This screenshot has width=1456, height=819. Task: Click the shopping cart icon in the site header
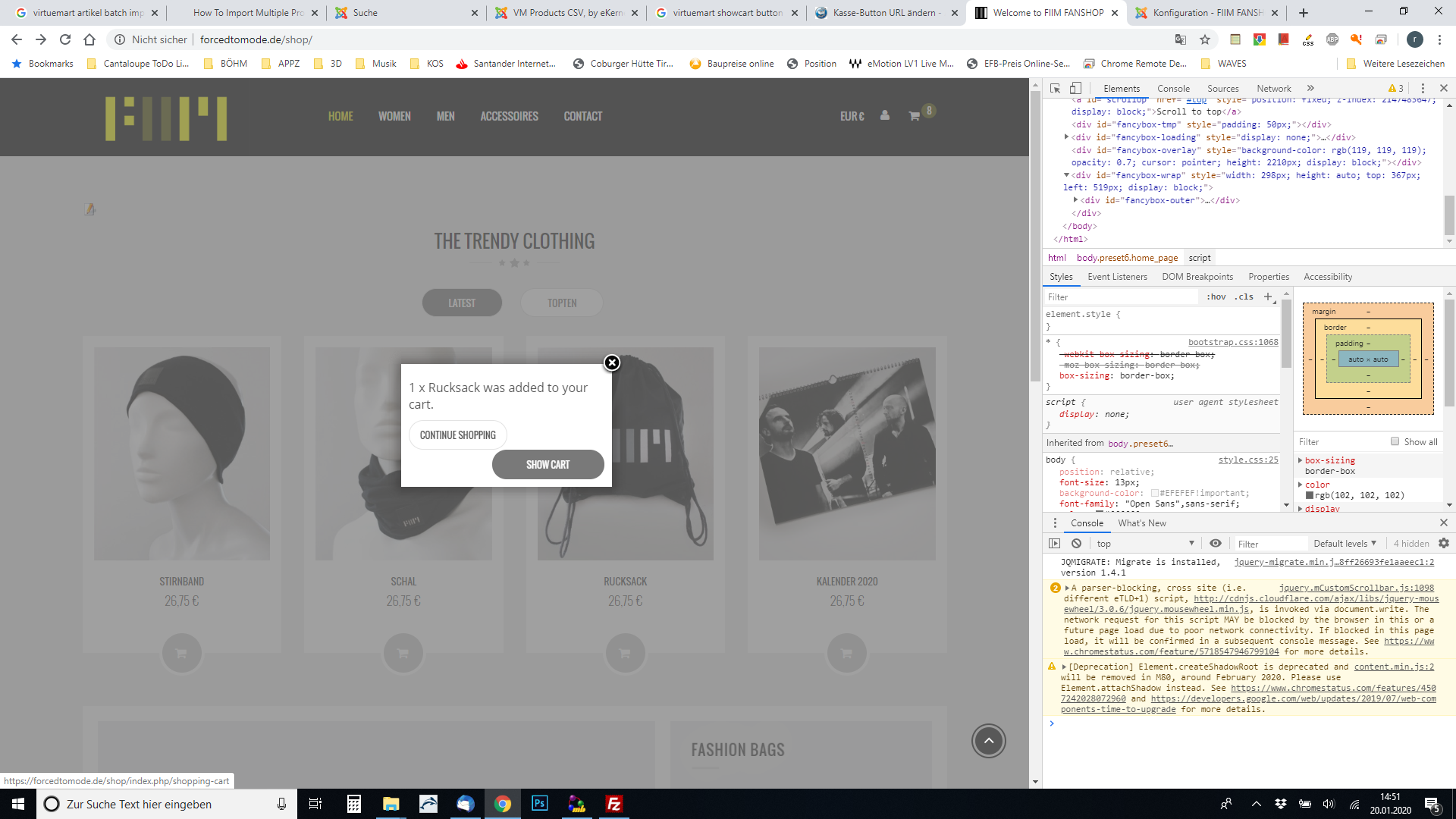tap(915, 116)
